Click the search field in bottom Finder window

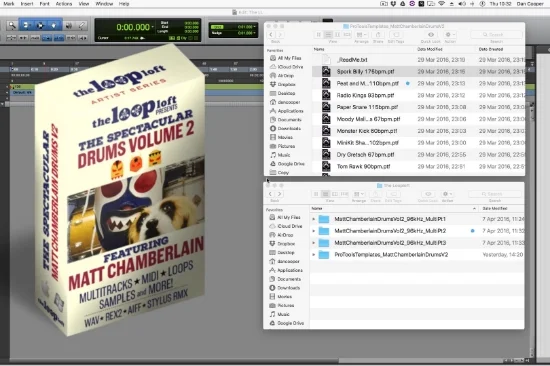point(495,194)
